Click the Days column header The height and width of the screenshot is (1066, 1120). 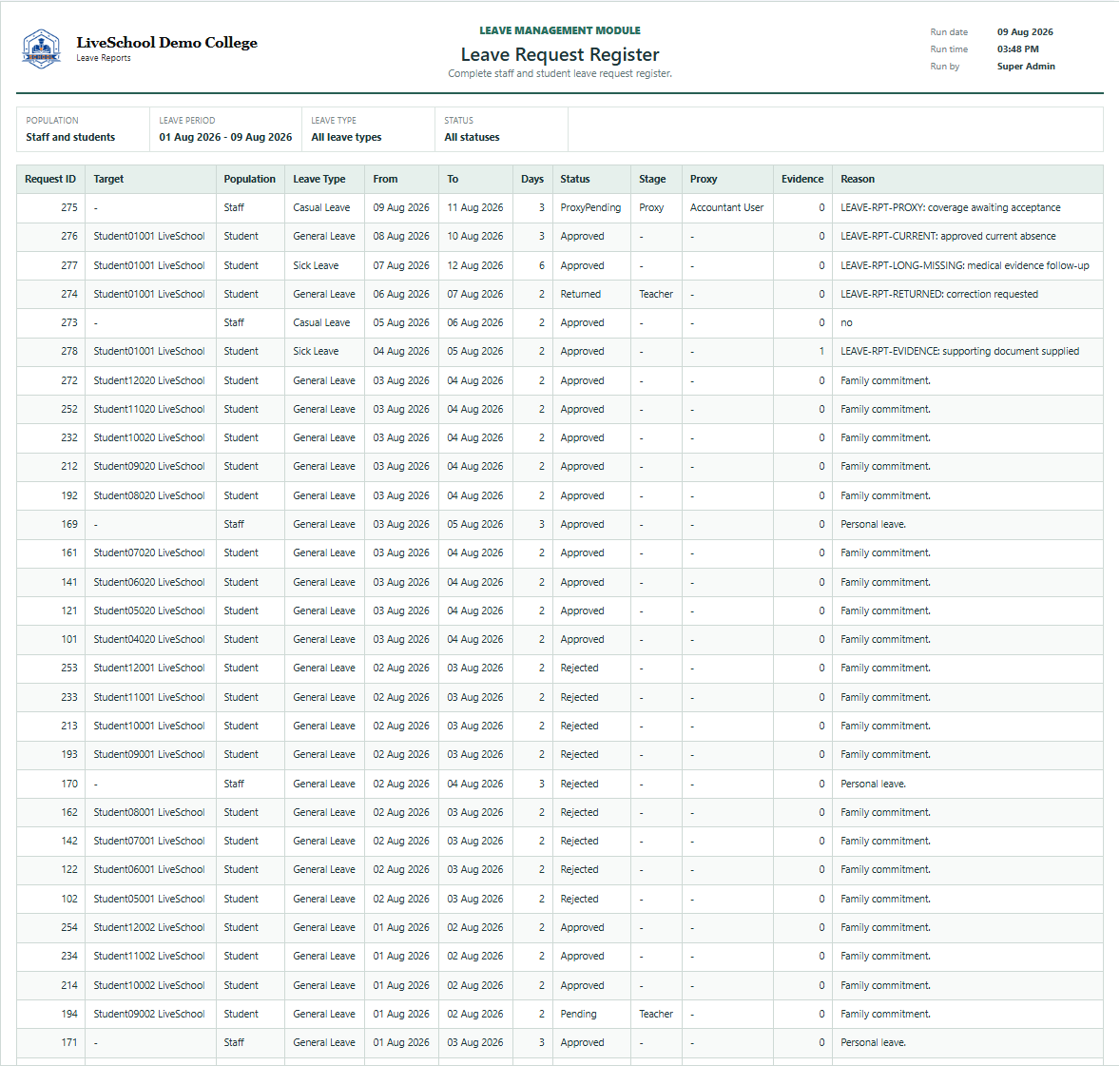pos(532,180)
